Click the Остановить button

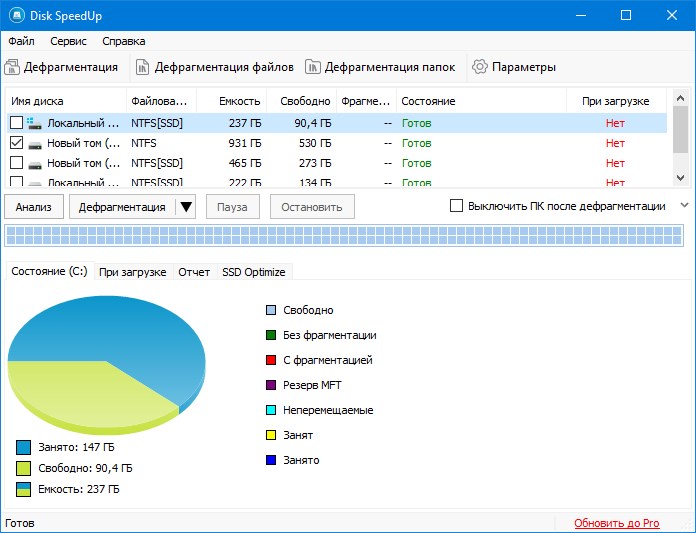[x=312, y=207]
